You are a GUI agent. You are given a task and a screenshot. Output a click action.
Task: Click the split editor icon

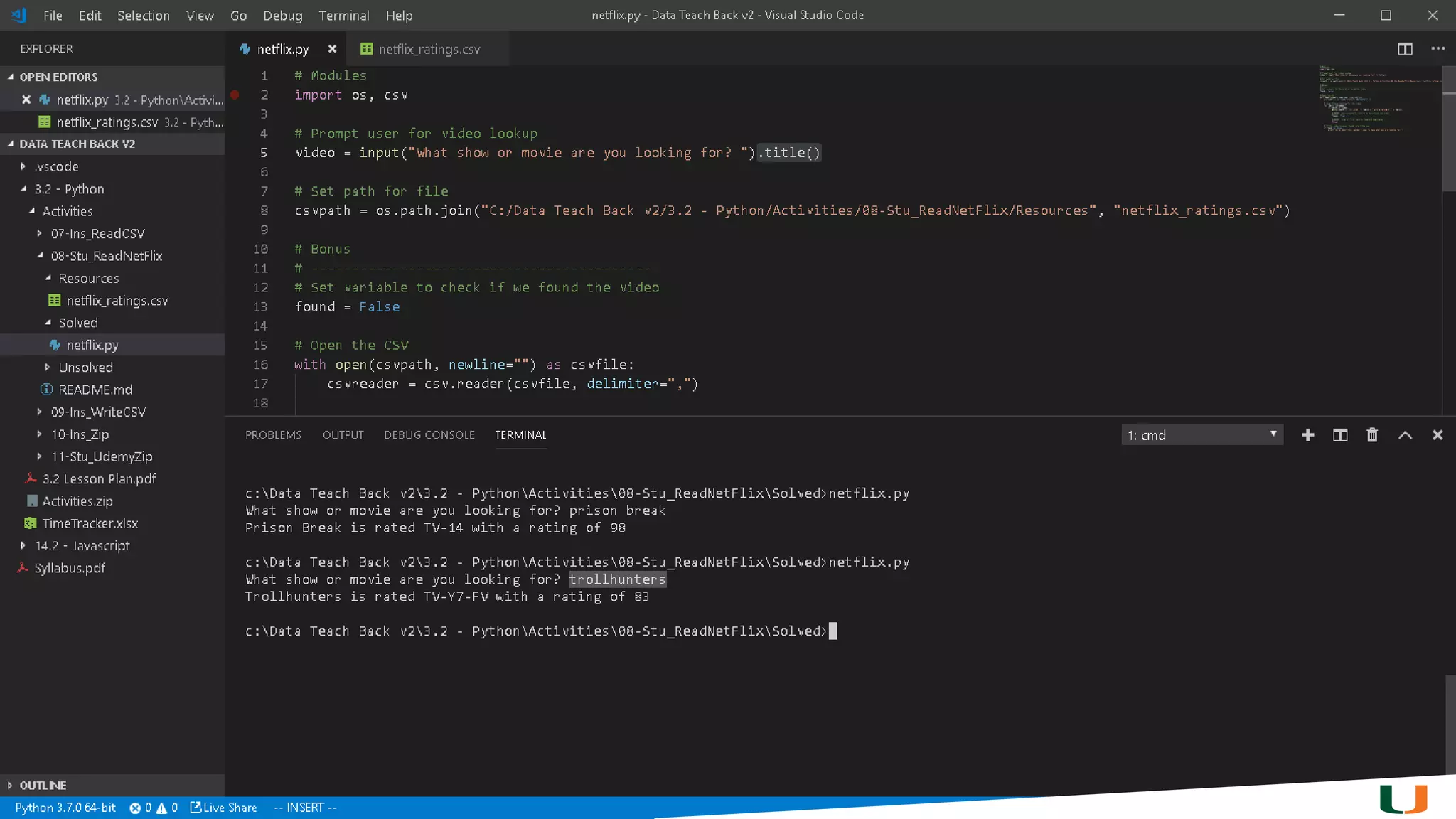[1405, 49]
